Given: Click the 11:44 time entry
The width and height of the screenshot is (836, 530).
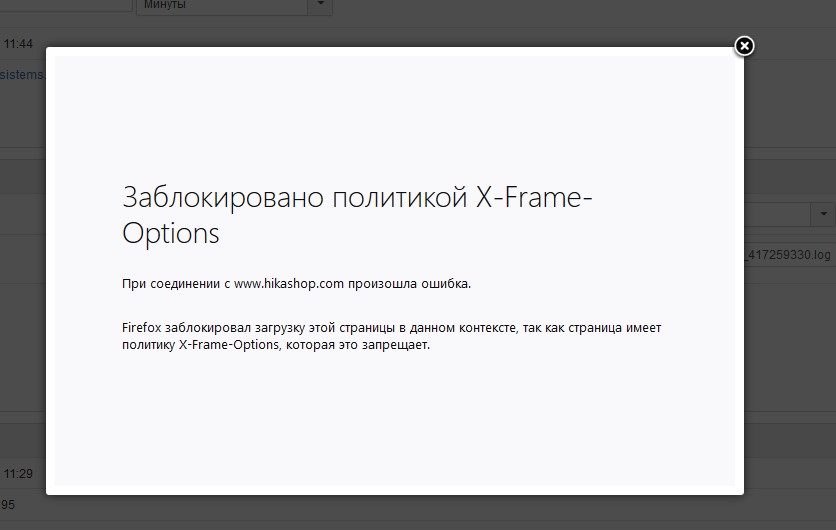Looking at the screenshot, I should click(18, 44).
